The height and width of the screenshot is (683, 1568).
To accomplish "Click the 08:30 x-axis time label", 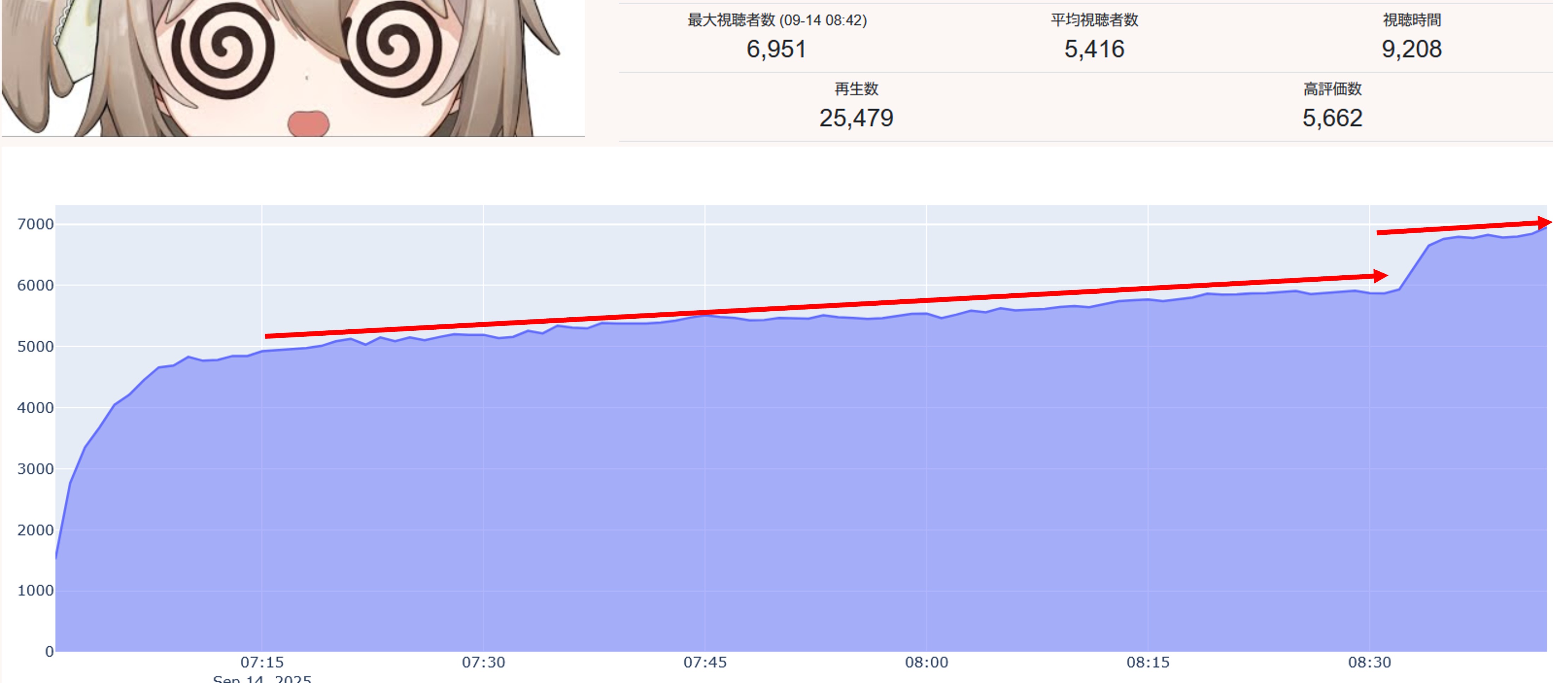I will pos(1370,662).
